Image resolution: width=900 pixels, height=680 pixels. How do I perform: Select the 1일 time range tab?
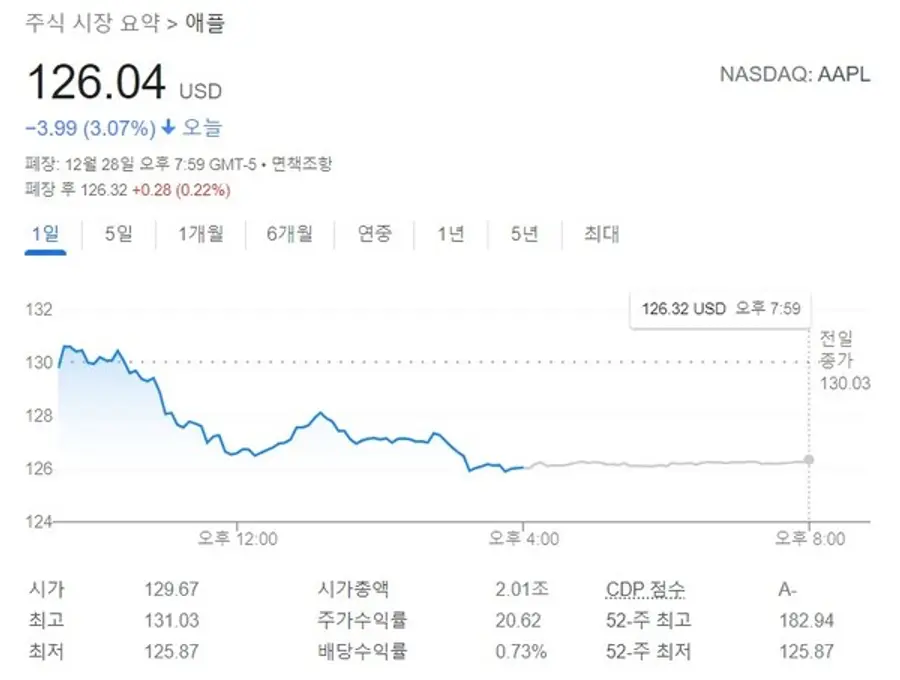[x=45, y=234]
